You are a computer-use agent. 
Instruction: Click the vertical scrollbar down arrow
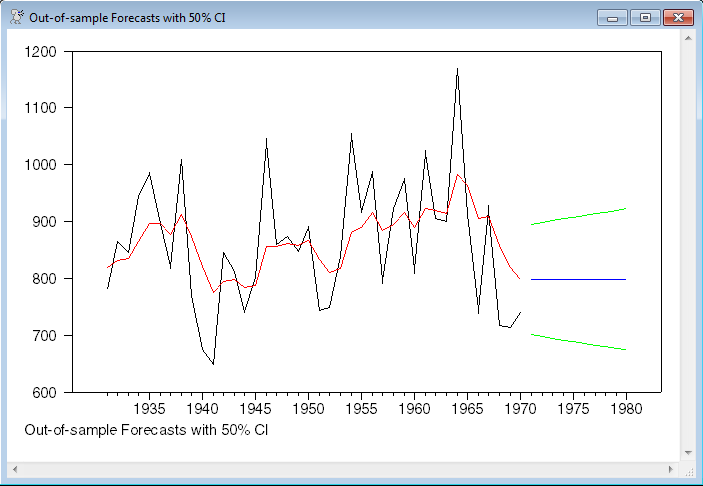point(687,451)
